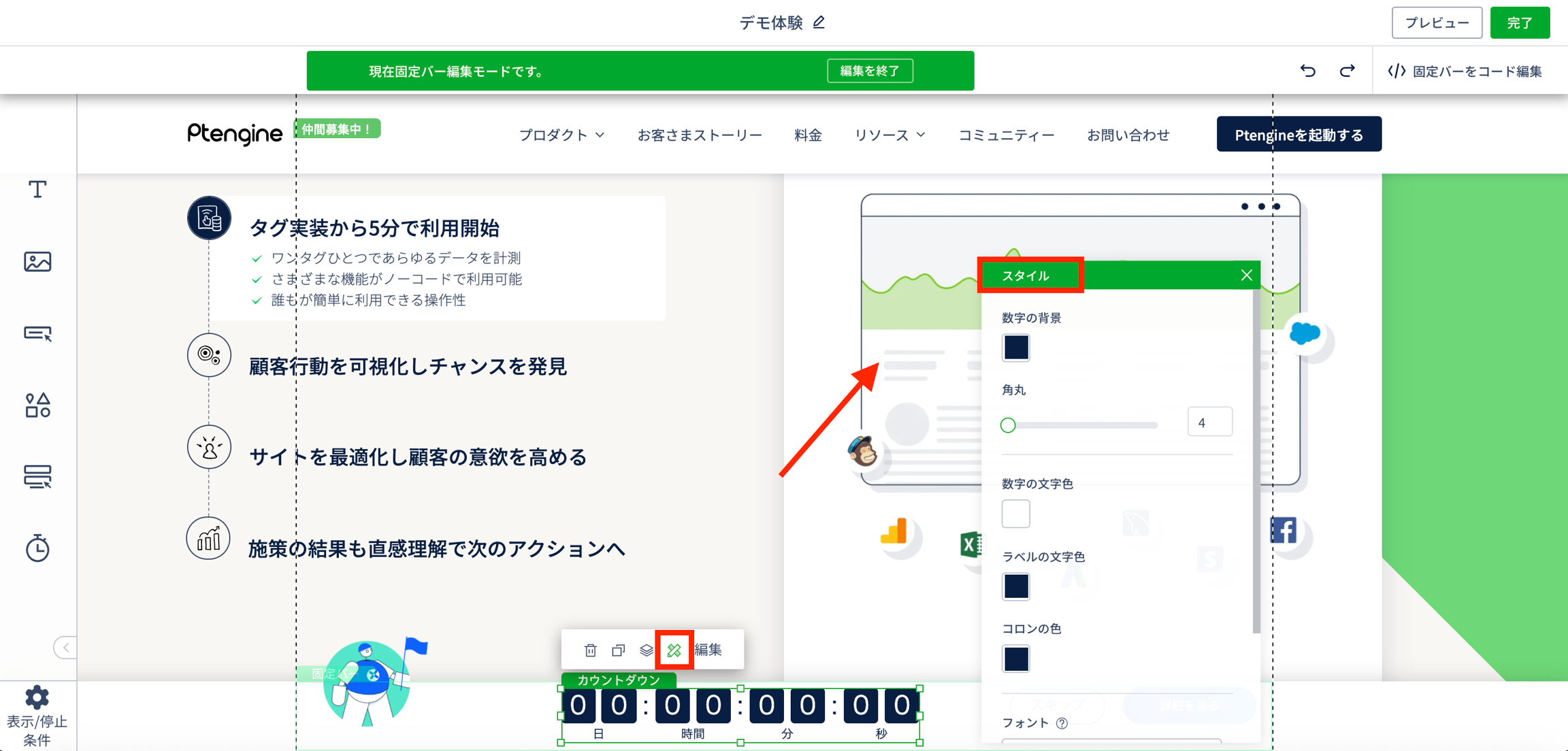Close the スタイル panel
Image resolution: width=1568 pixels, height=751 pixels.
coord(1246,276)
